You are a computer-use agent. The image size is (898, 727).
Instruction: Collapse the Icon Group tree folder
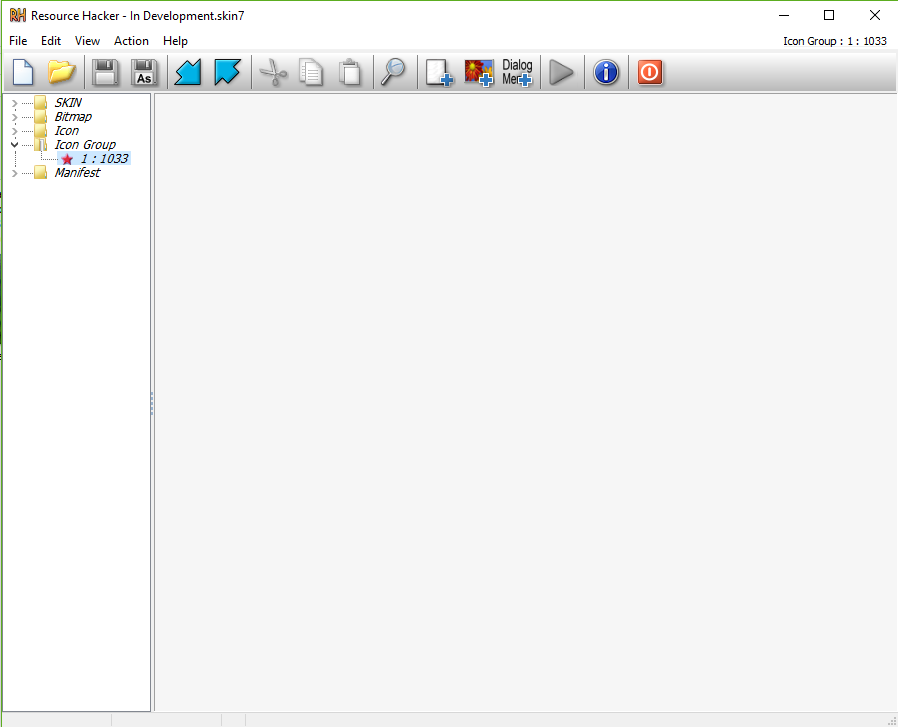pyautogui.click(x=13, y=145)
